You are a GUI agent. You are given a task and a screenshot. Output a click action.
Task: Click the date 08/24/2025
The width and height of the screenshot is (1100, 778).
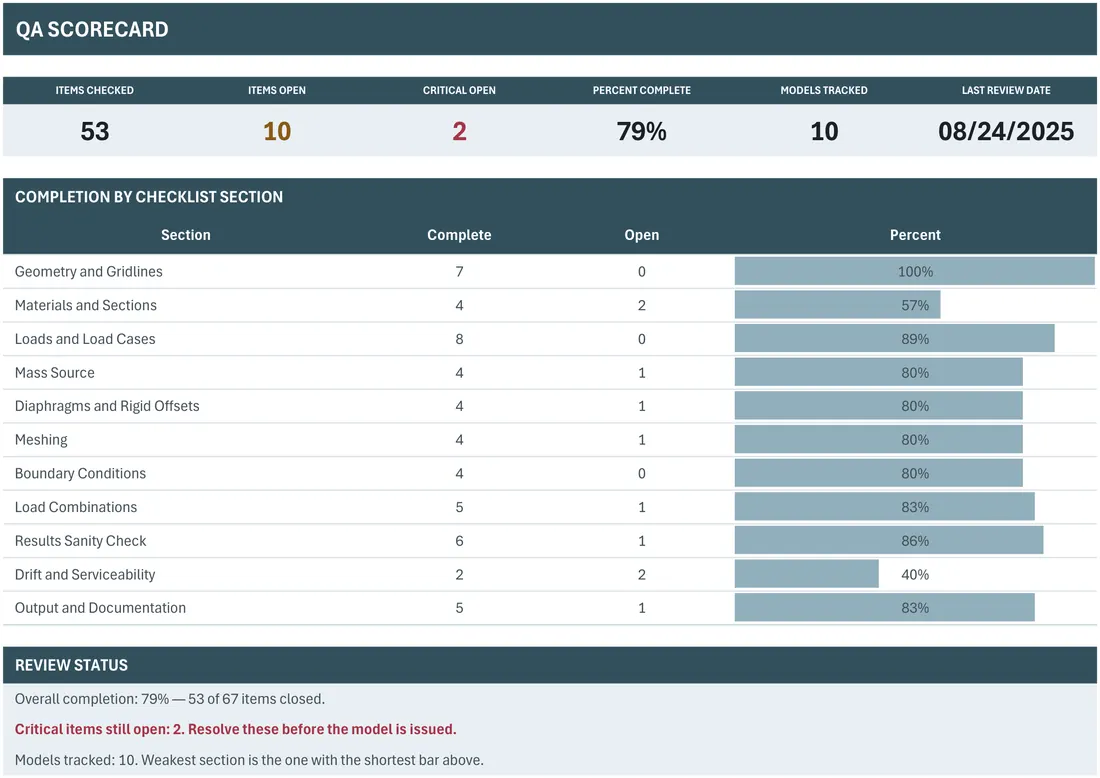point(1006,131)
